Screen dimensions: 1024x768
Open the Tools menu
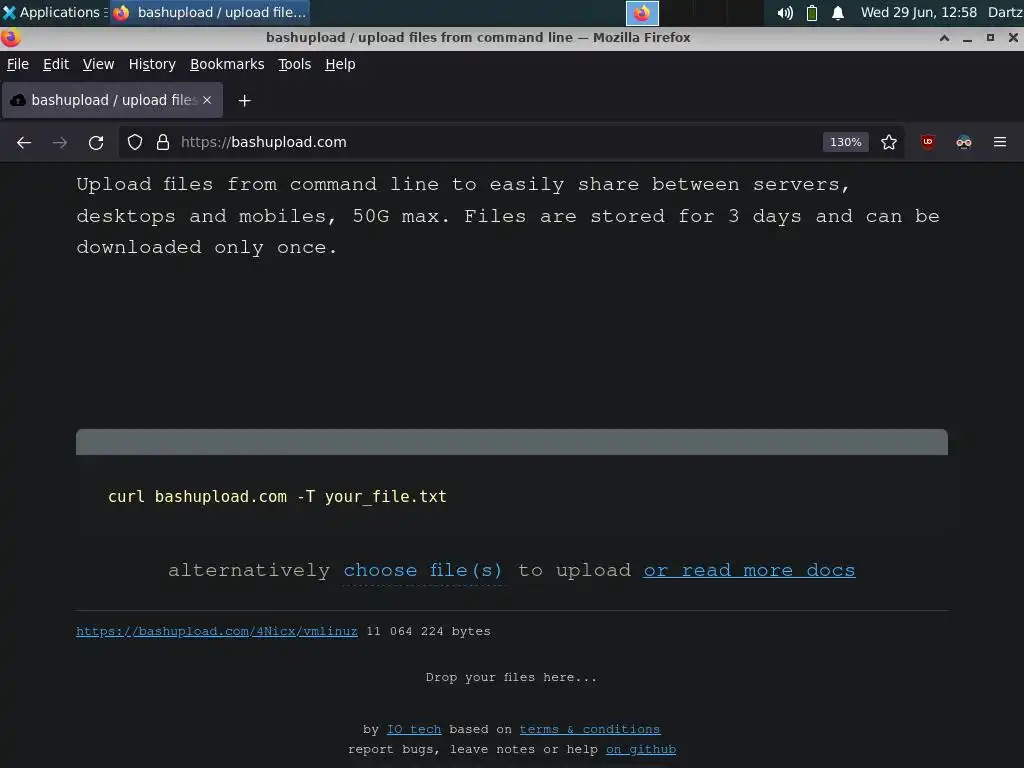(295, 64)
